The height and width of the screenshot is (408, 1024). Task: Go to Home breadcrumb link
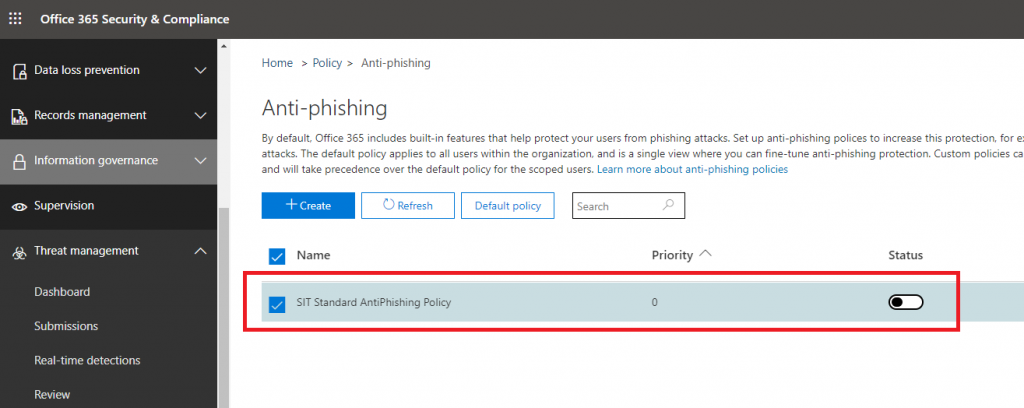pos(278,63)
